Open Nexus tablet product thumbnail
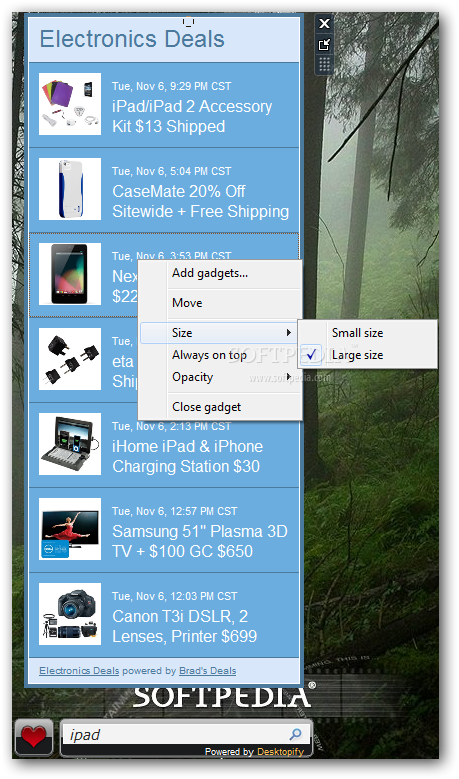Image resolution: width=459 pixels, height=779 pixels. click(70, 274)
